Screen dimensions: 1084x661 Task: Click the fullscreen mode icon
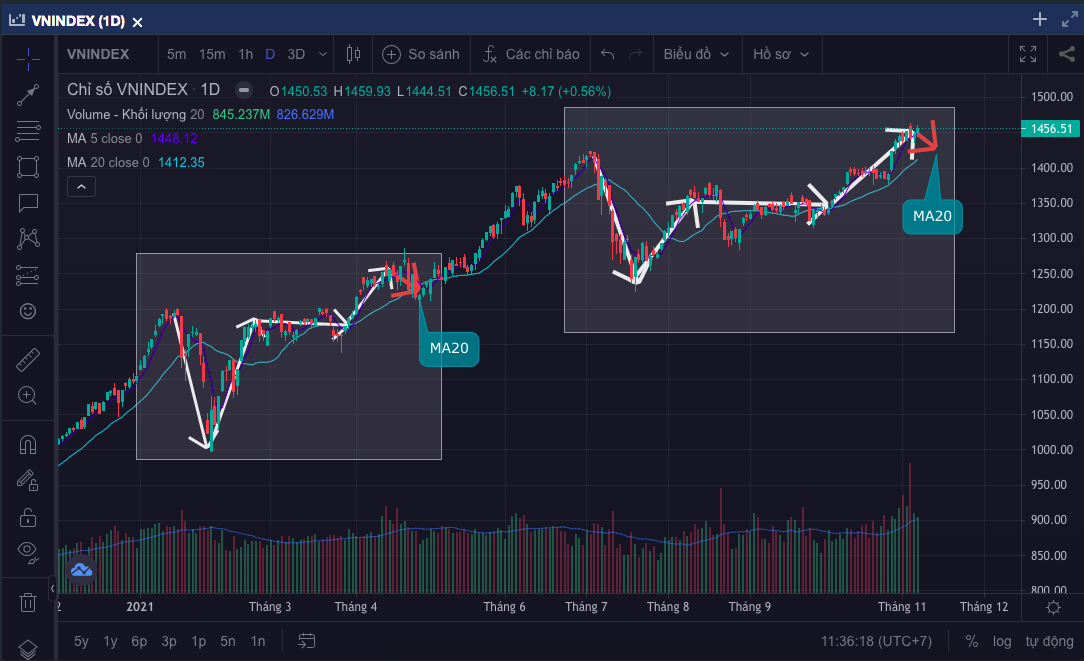[1028, 54]
